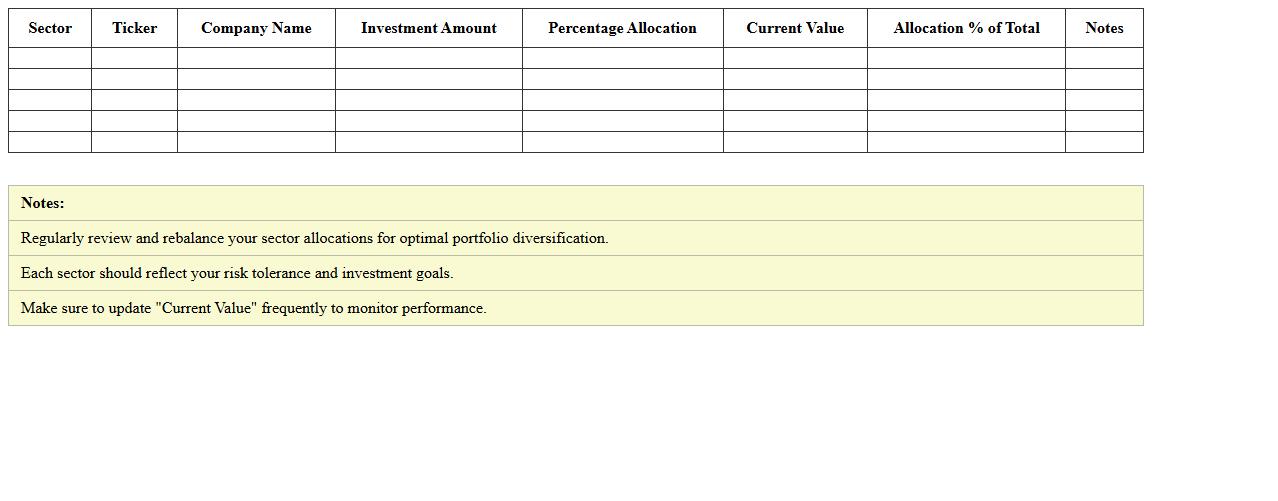The image size is (1278, 501).
Task: Select the first empty cell under Ticker
Action: tap(134, 58)
